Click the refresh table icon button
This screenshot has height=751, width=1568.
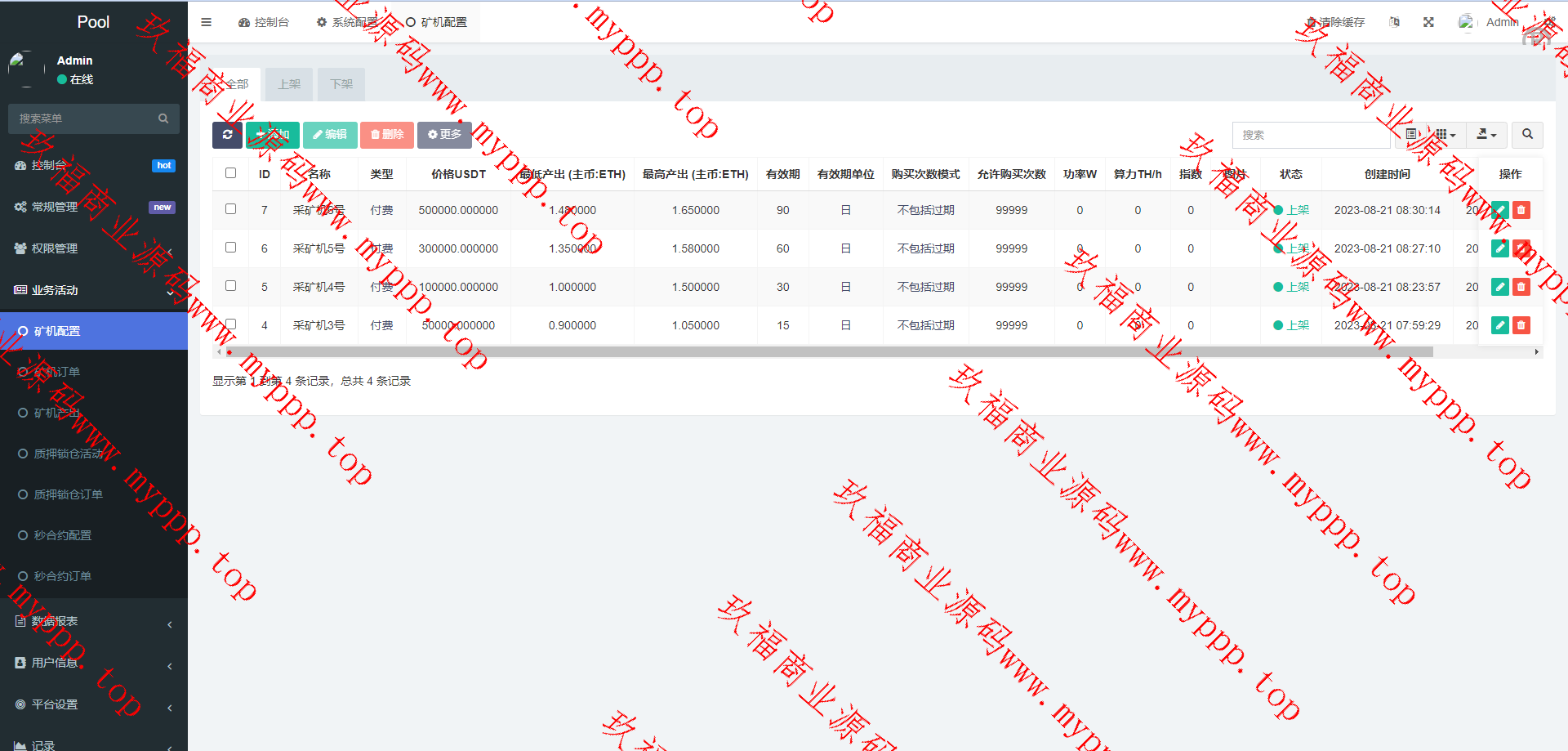point(227,135)
